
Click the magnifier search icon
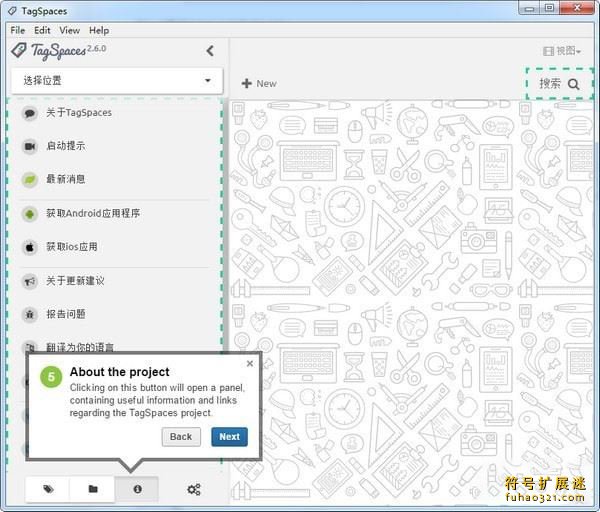(573, 84)
